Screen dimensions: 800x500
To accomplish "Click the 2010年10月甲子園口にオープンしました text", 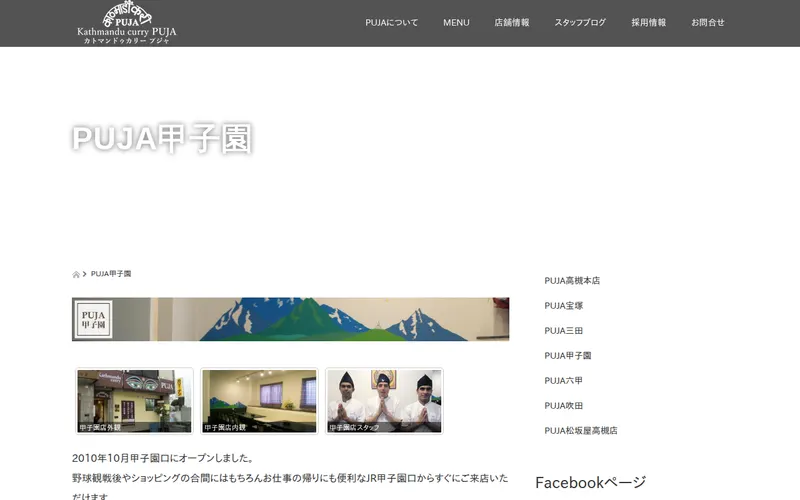I will pyautogui.click(x=163, y=458).
